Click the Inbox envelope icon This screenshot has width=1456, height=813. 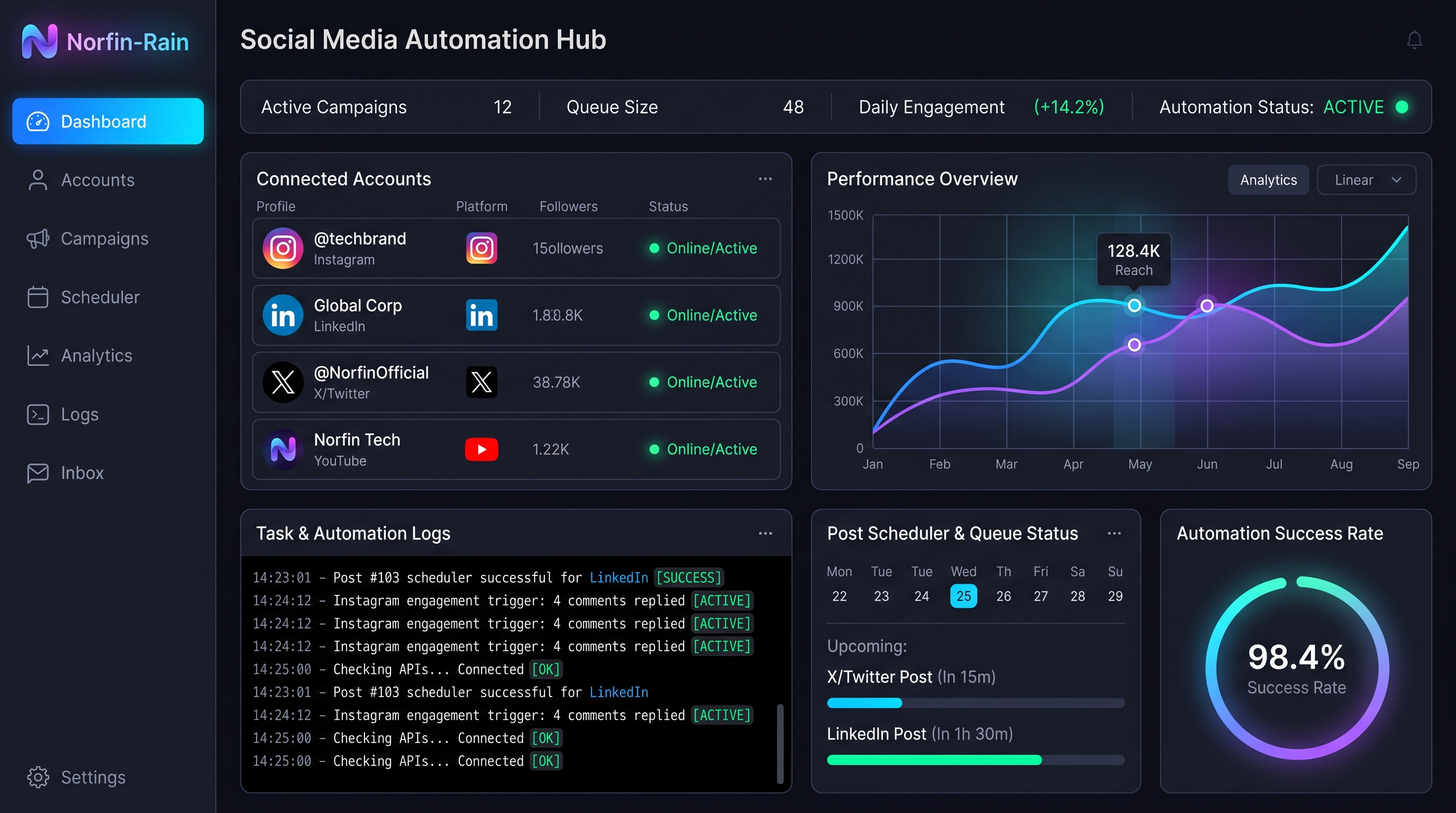(x=38, y=473)
